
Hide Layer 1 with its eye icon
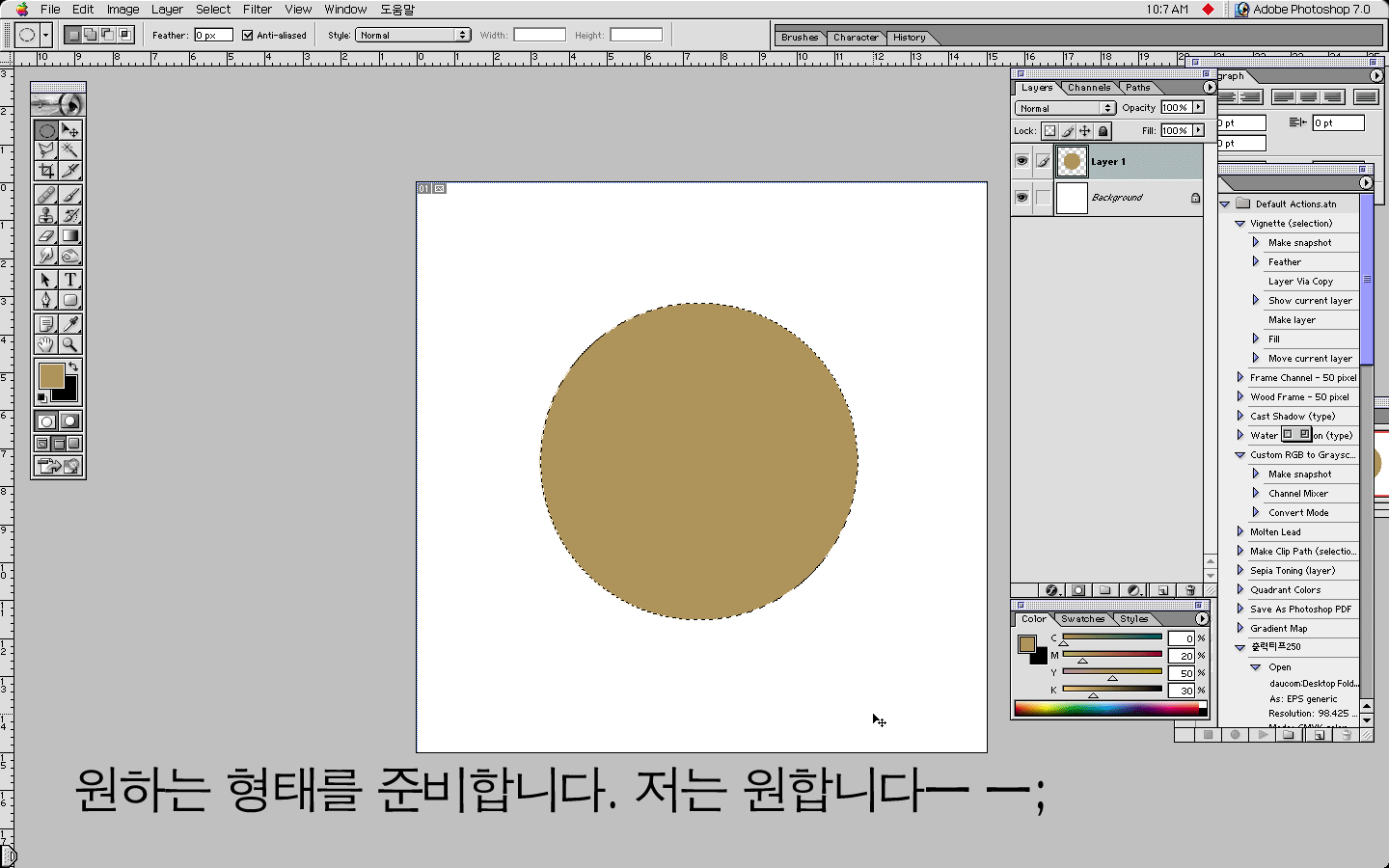click(x=1021, y=161)
